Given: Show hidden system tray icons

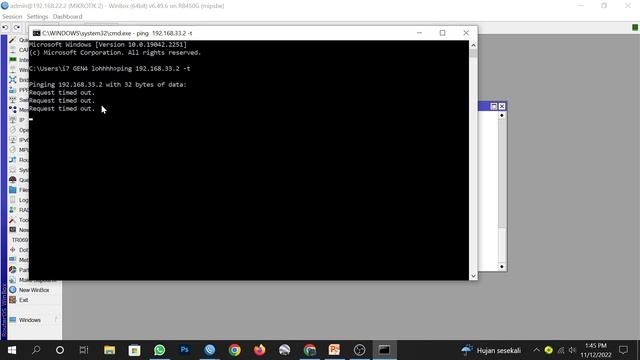Looking at the screenshot, I should (x=536, y=350).
